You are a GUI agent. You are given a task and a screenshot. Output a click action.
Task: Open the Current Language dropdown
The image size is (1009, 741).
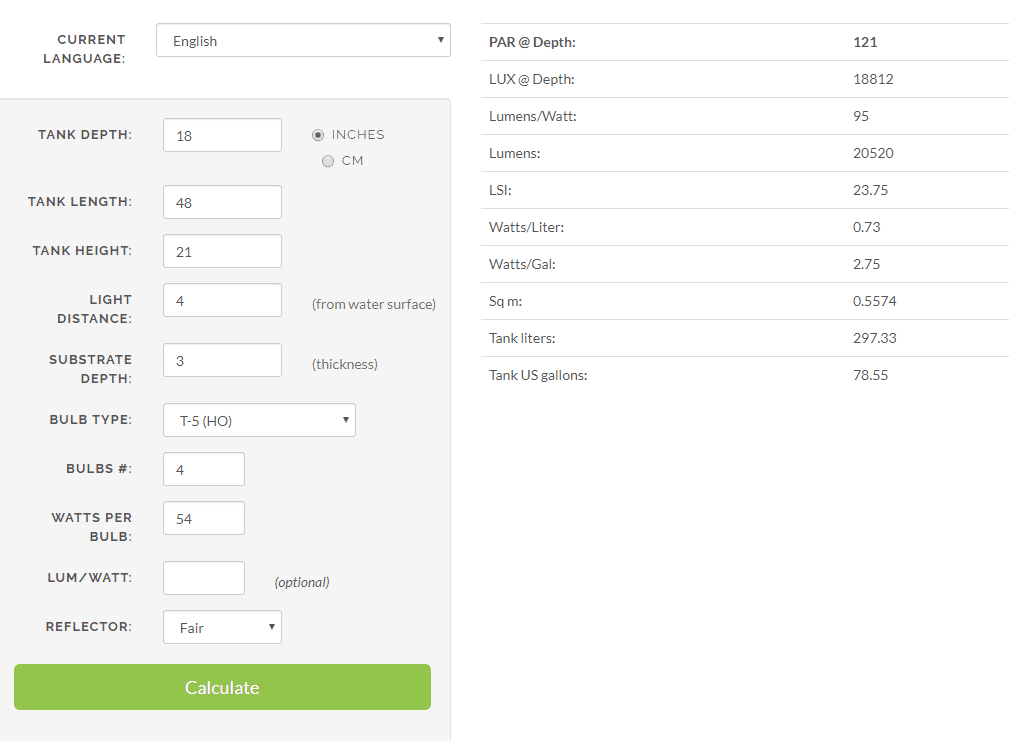(x=303, y=41)
